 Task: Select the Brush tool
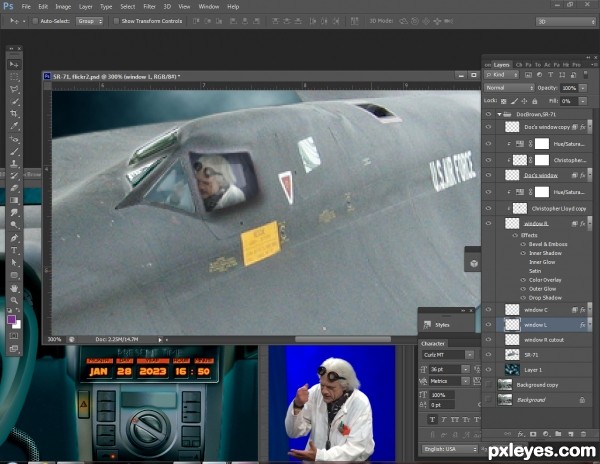(x=14, y=151)
